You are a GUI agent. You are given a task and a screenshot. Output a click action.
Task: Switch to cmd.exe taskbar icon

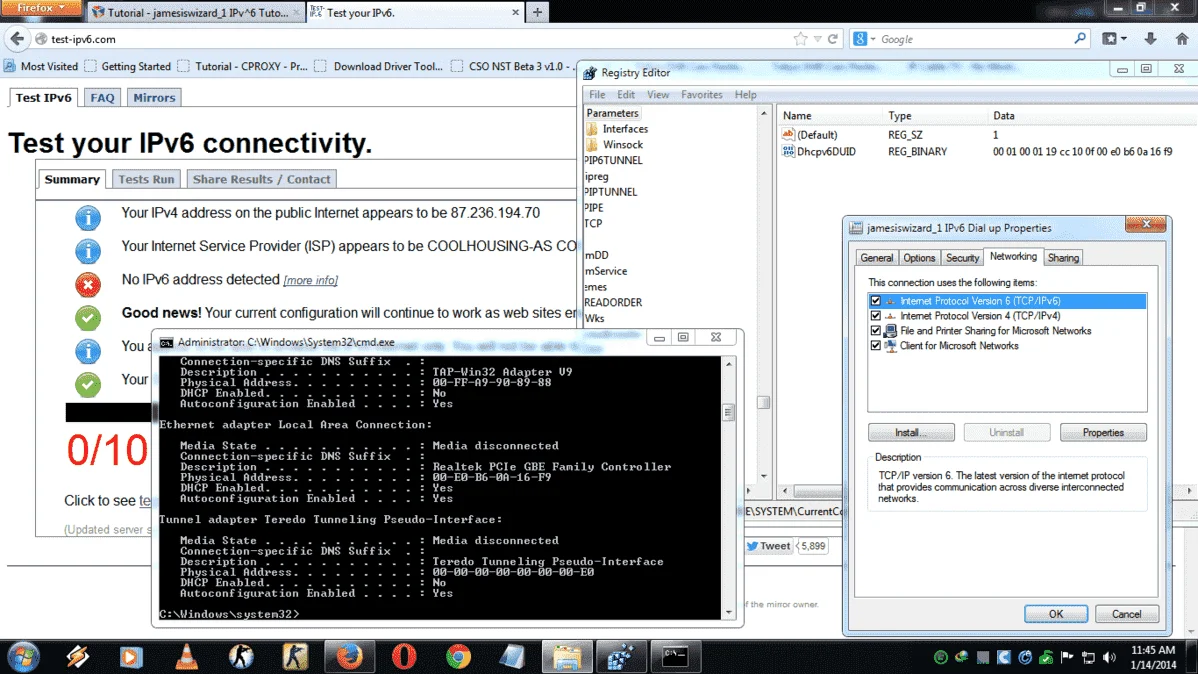pos(675,656)
